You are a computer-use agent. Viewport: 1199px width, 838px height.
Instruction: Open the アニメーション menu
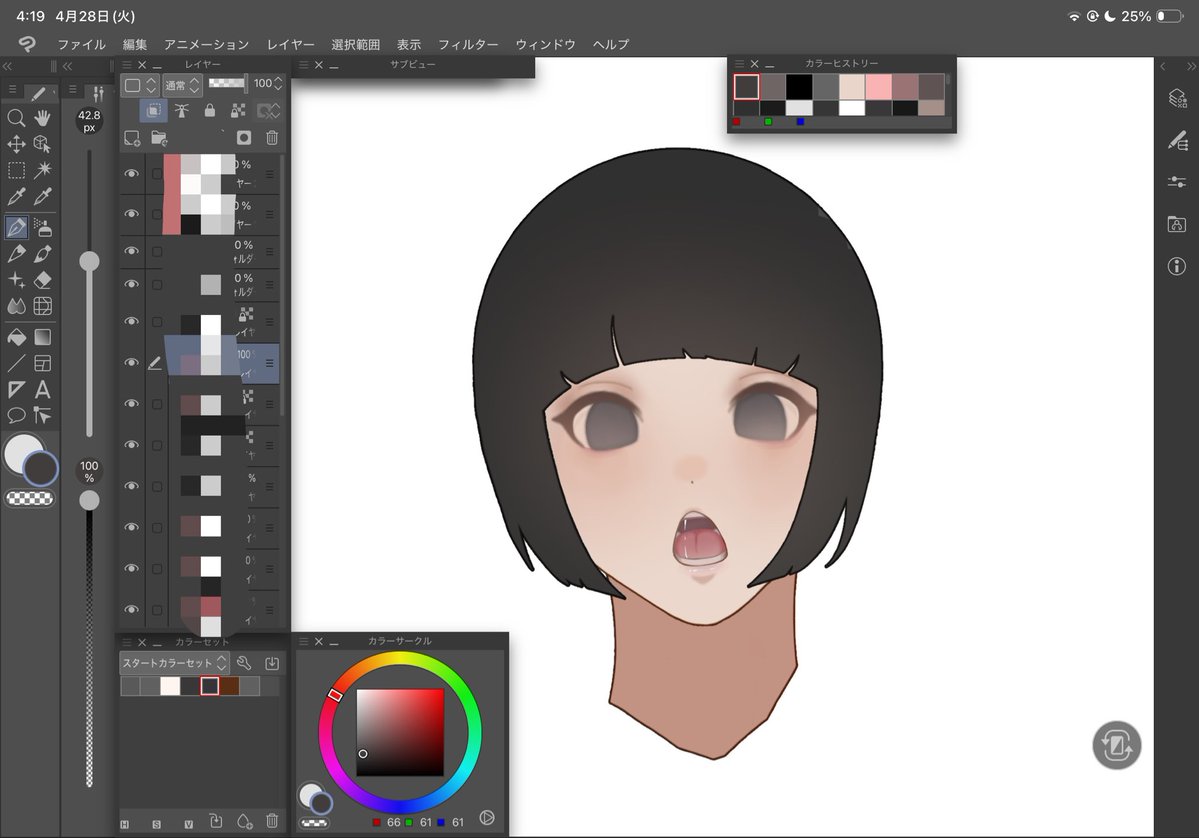click(x=206, y=44)
